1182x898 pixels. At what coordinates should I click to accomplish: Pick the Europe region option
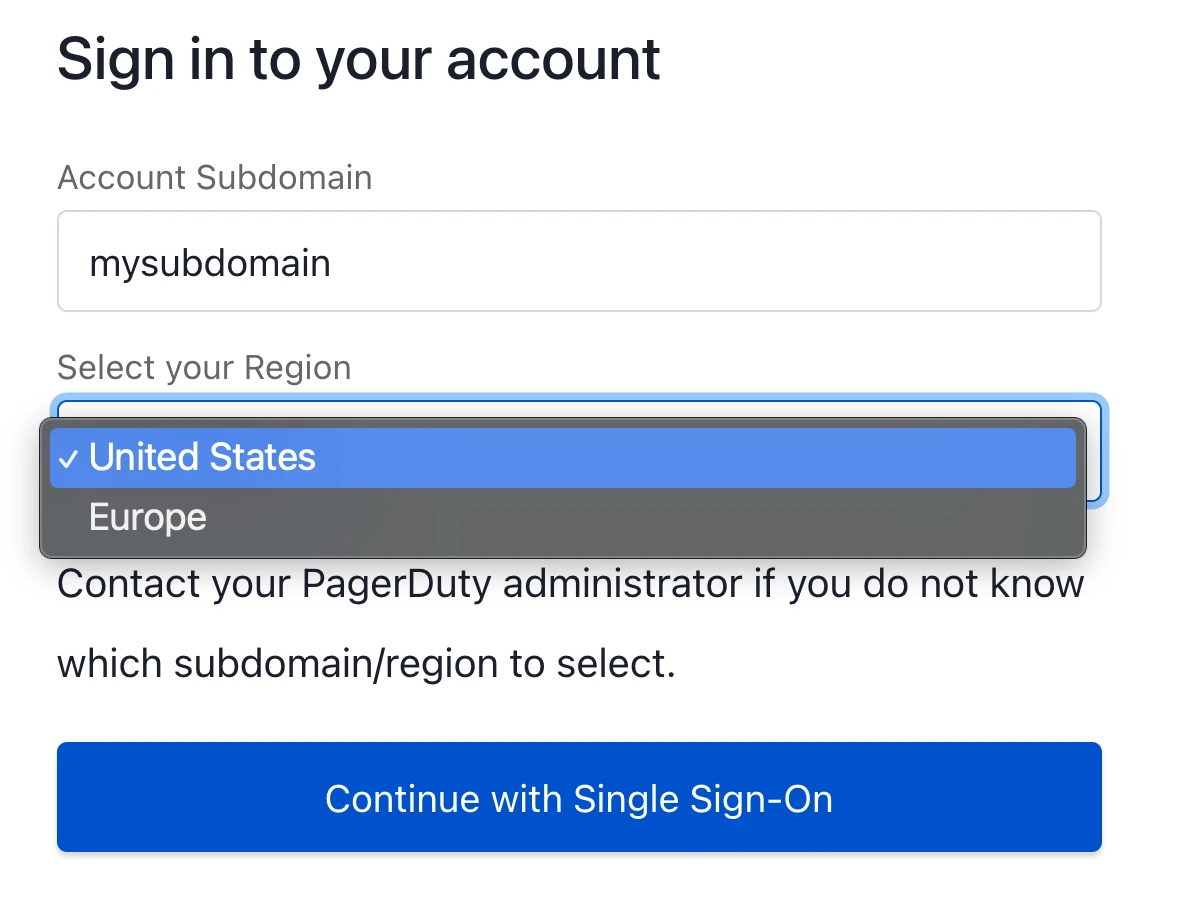tap(562, 517)
